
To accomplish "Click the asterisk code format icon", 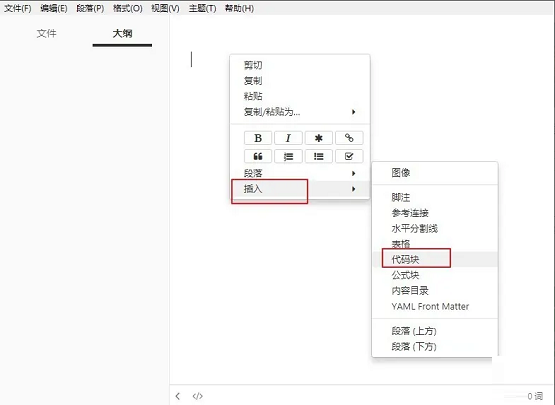I will [319, 138].
